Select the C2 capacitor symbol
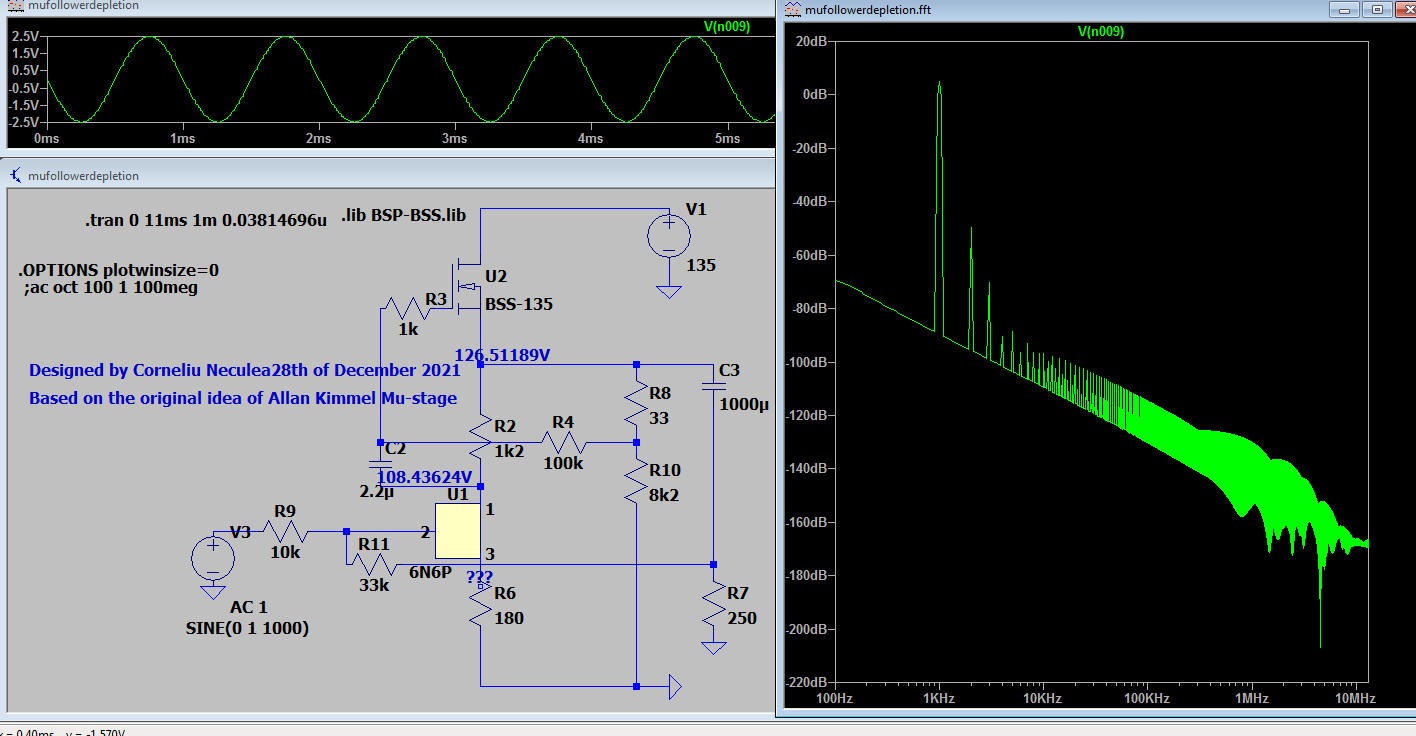The image size is (1416, 736). [x=380, y=464]
